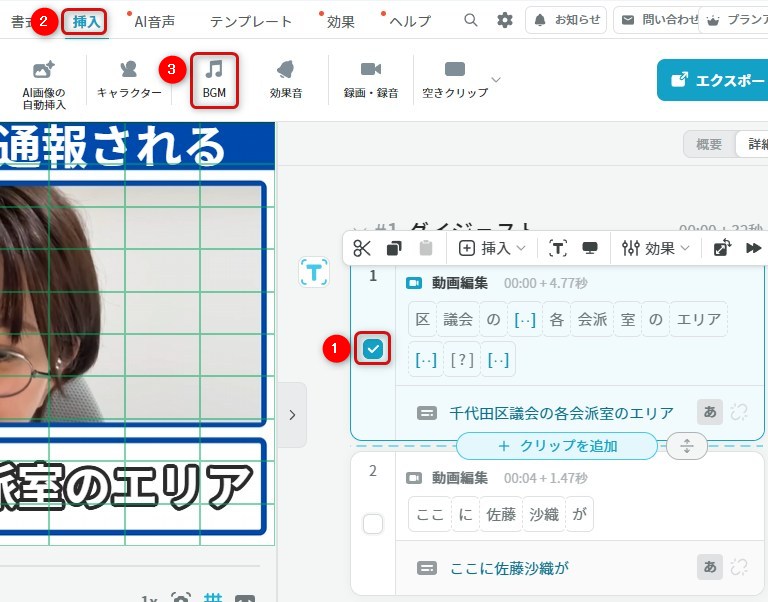Open settings gear icon

tap(505, 20)
